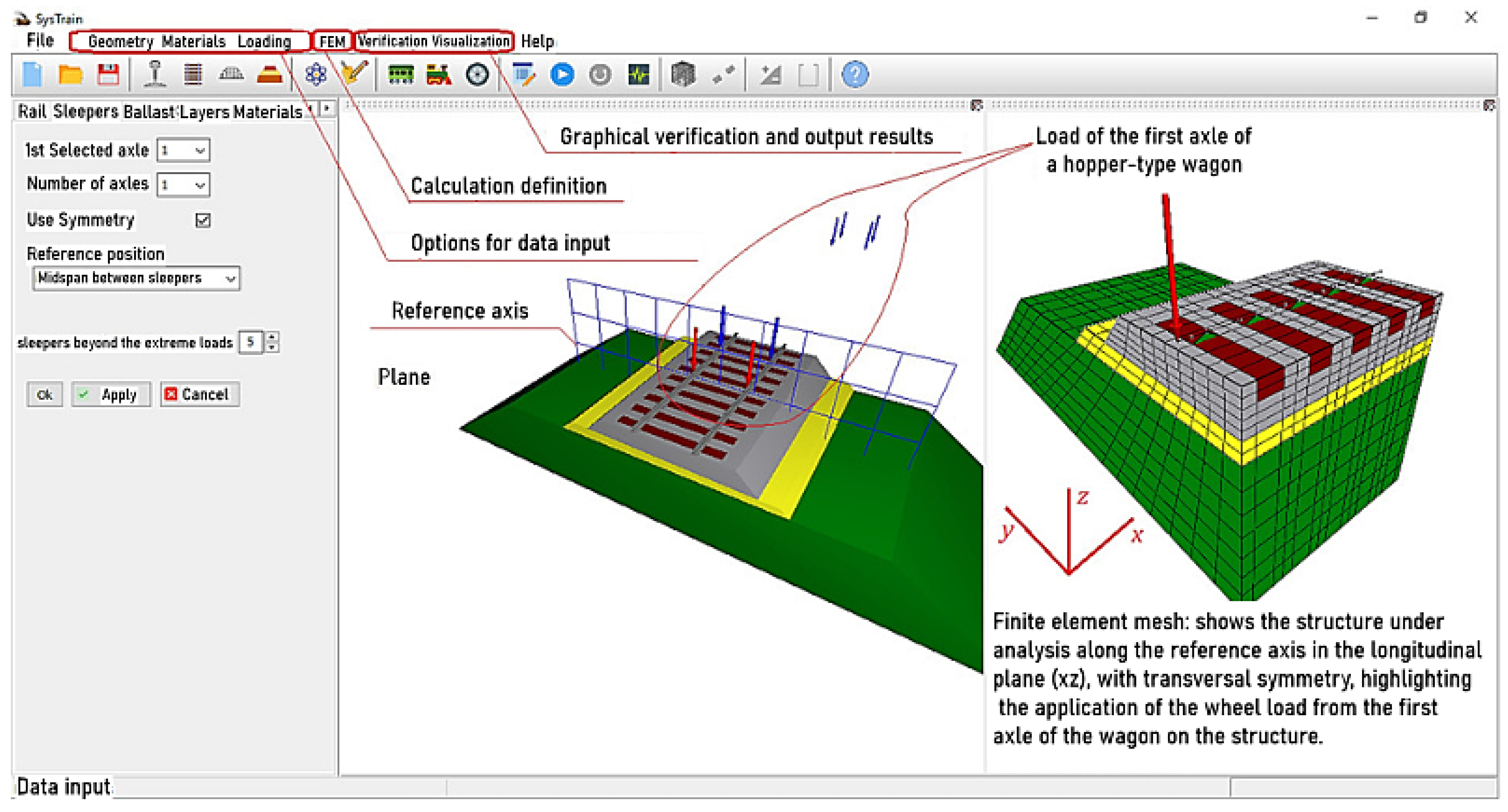Screen dimensions: 1508x812
Task: Switch to the Rail tab
Action: [32, 111]
